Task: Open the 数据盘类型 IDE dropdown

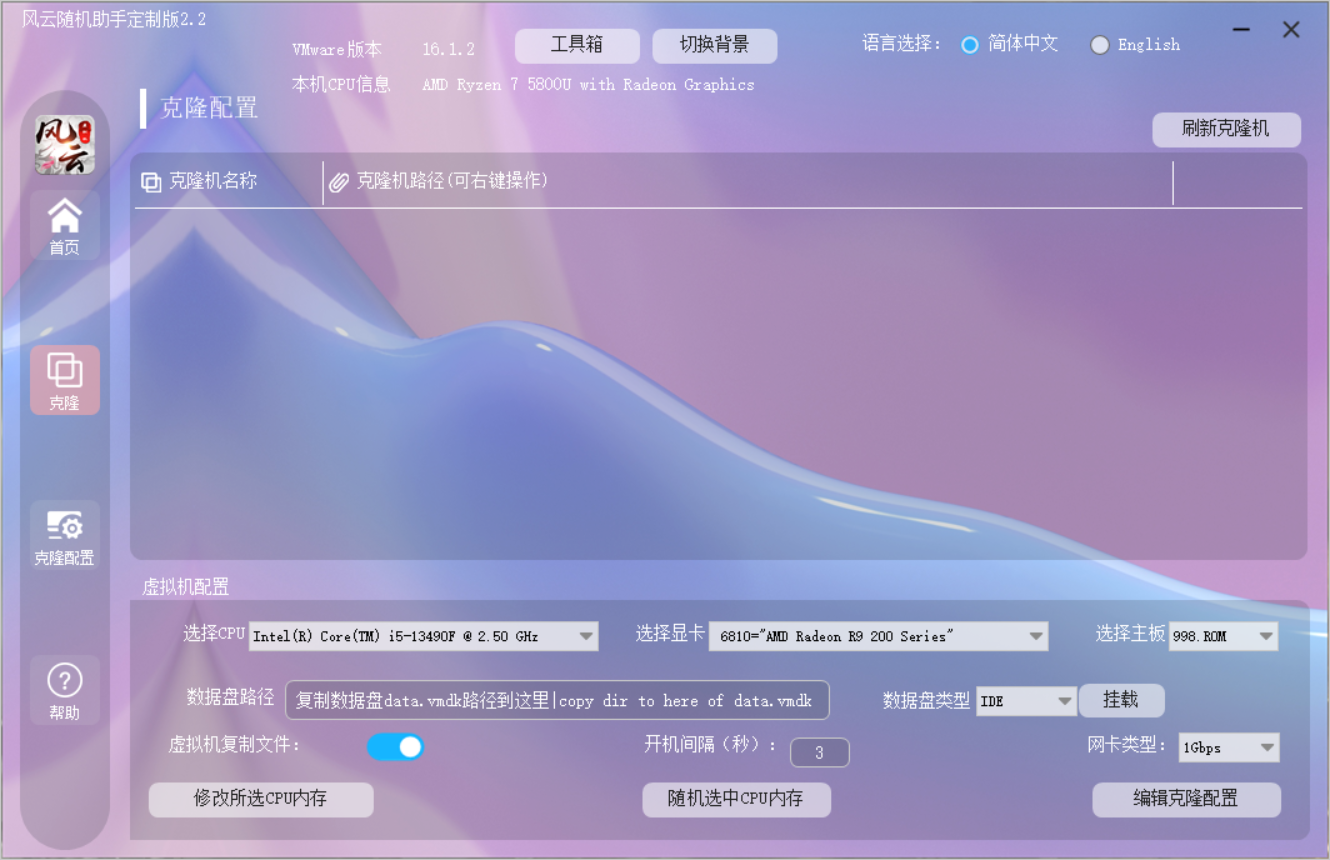Action: pyautogui.click(x=1065, y=702)
